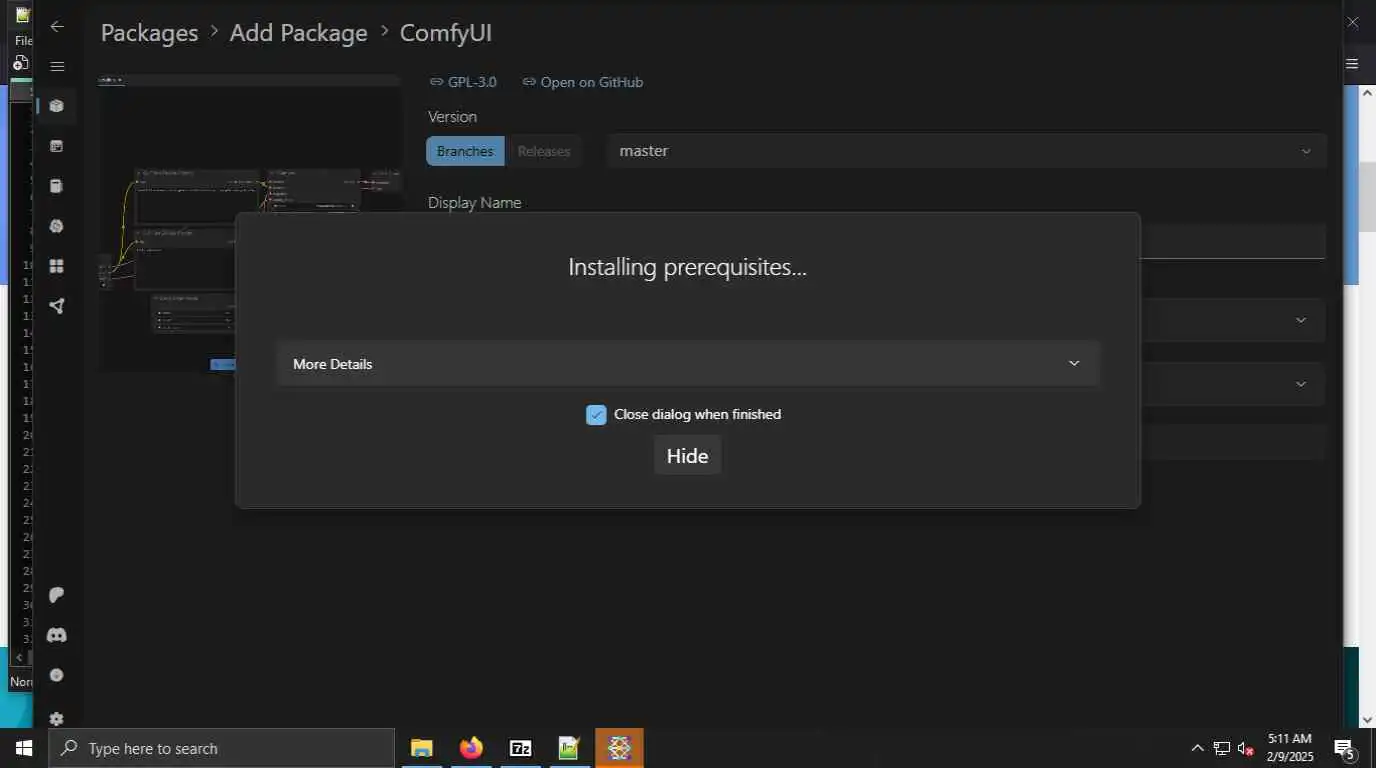Screen dimensions: 1376x768
Task: Open Packages page via cube sidebar icon
Action: [57, 106]
